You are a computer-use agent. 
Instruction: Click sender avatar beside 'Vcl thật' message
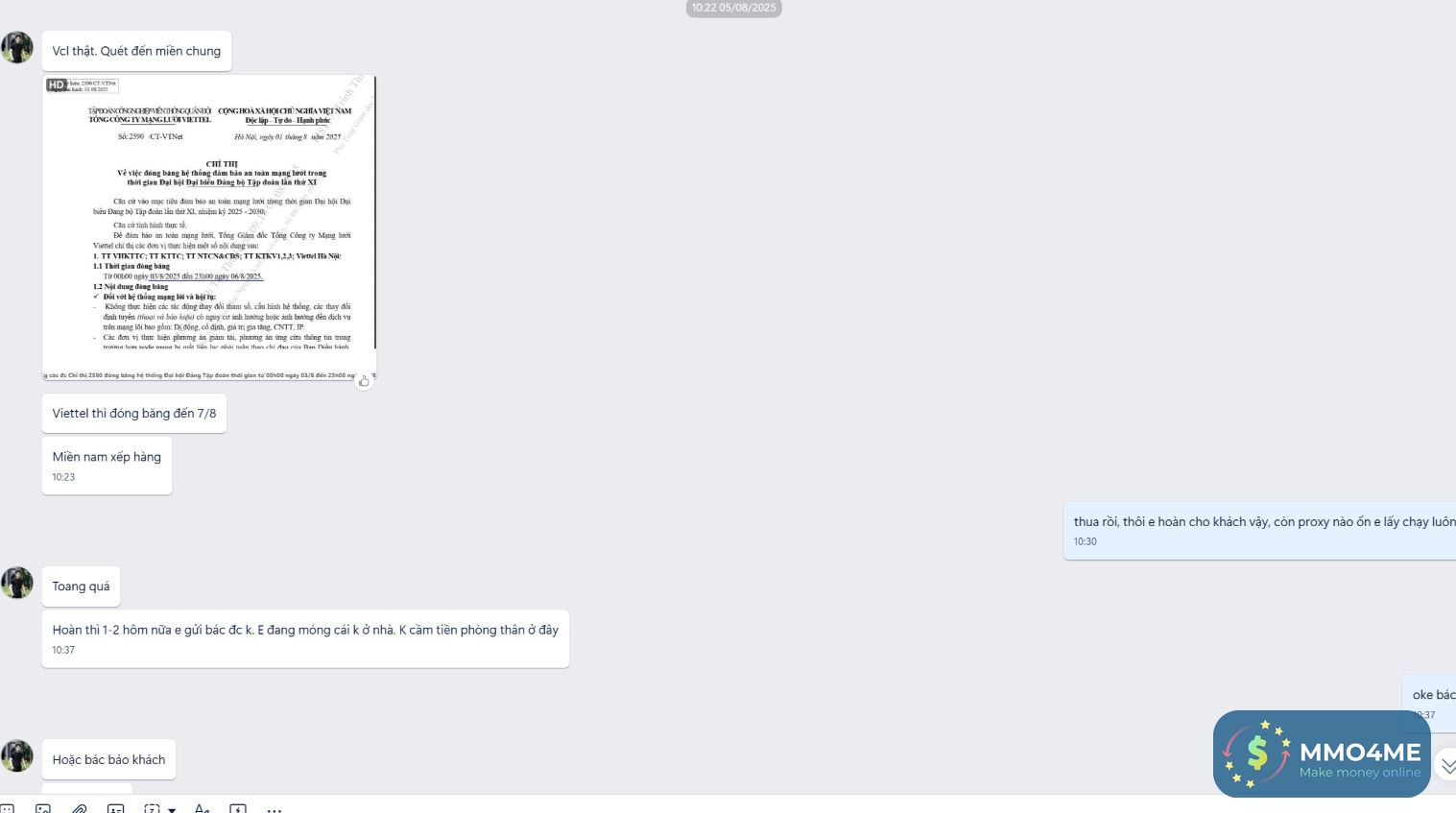(x=17, y=47)
